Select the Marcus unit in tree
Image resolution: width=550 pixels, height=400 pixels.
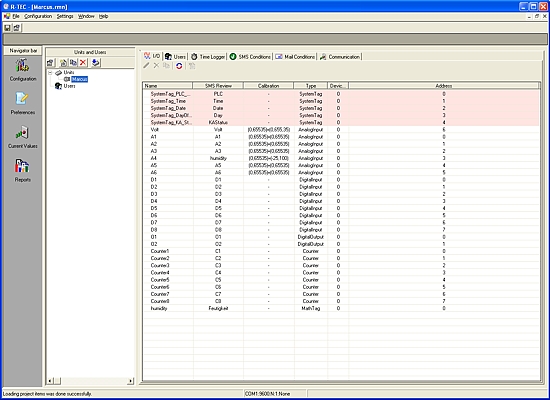pos(79,79)
